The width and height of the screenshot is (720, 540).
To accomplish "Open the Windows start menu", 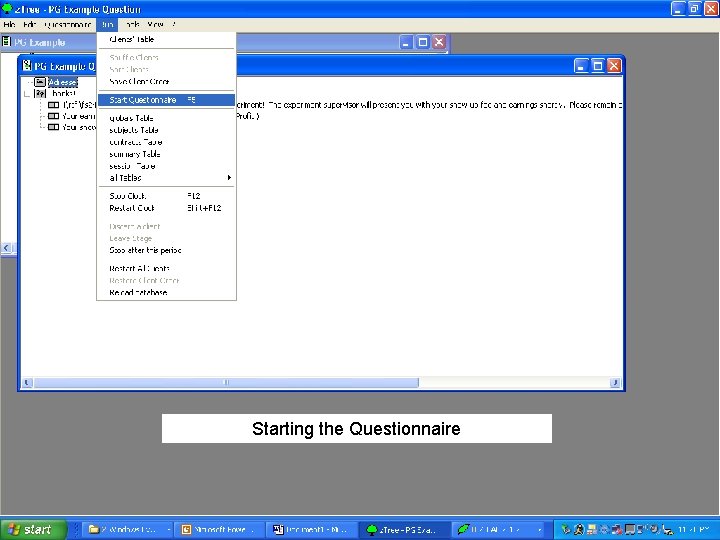I will point(33,529).
